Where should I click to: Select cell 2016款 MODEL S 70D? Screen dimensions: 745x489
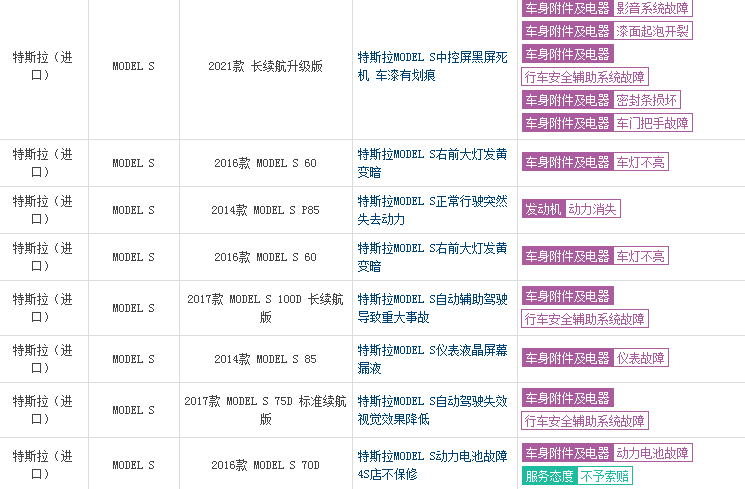[266, 465]
